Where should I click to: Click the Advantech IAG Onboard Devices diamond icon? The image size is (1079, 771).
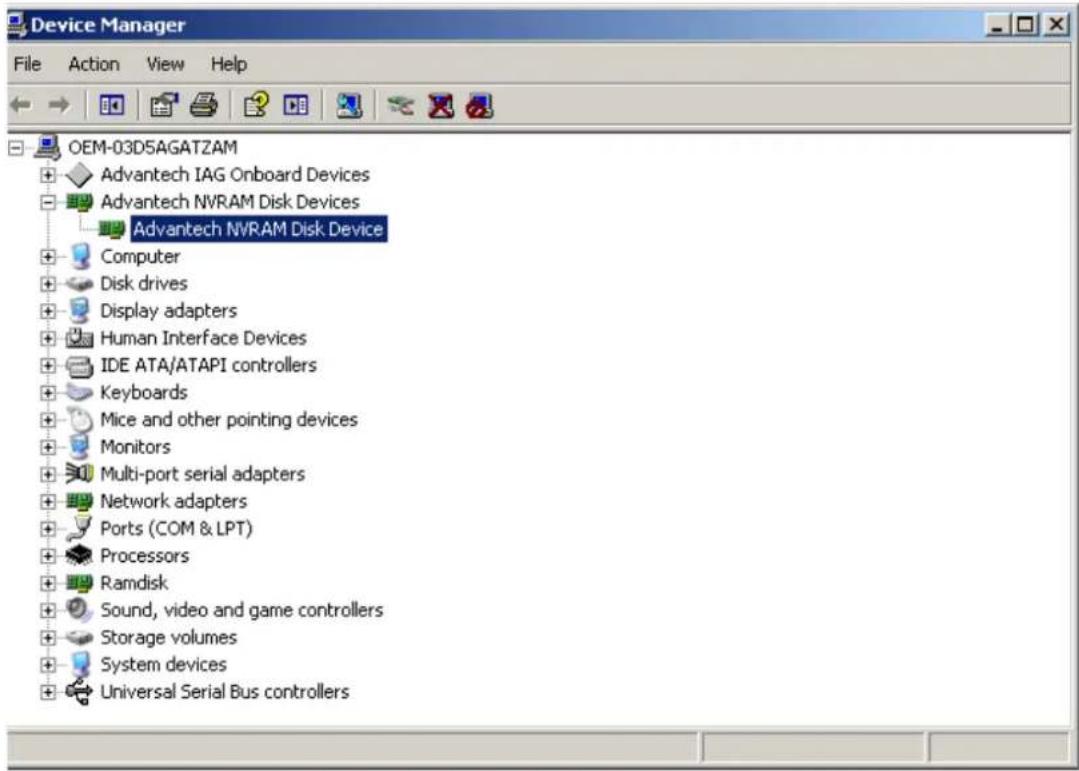tap(79, 175)
